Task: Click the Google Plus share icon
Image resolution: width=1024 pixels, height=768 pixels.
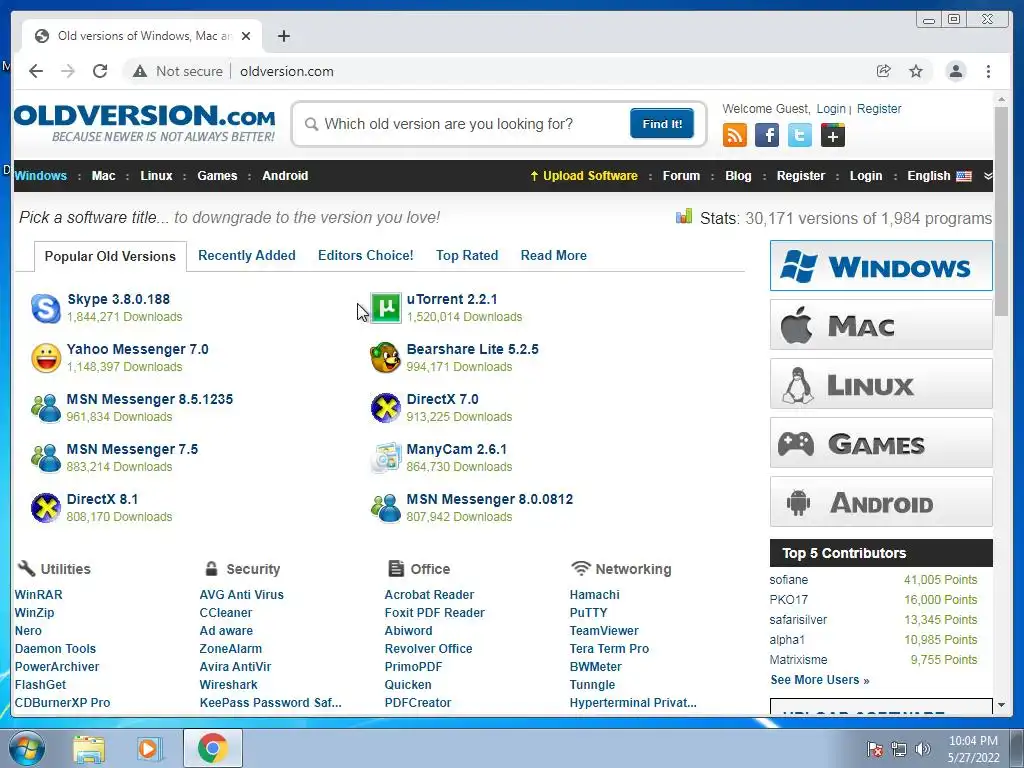Action: 833,135
